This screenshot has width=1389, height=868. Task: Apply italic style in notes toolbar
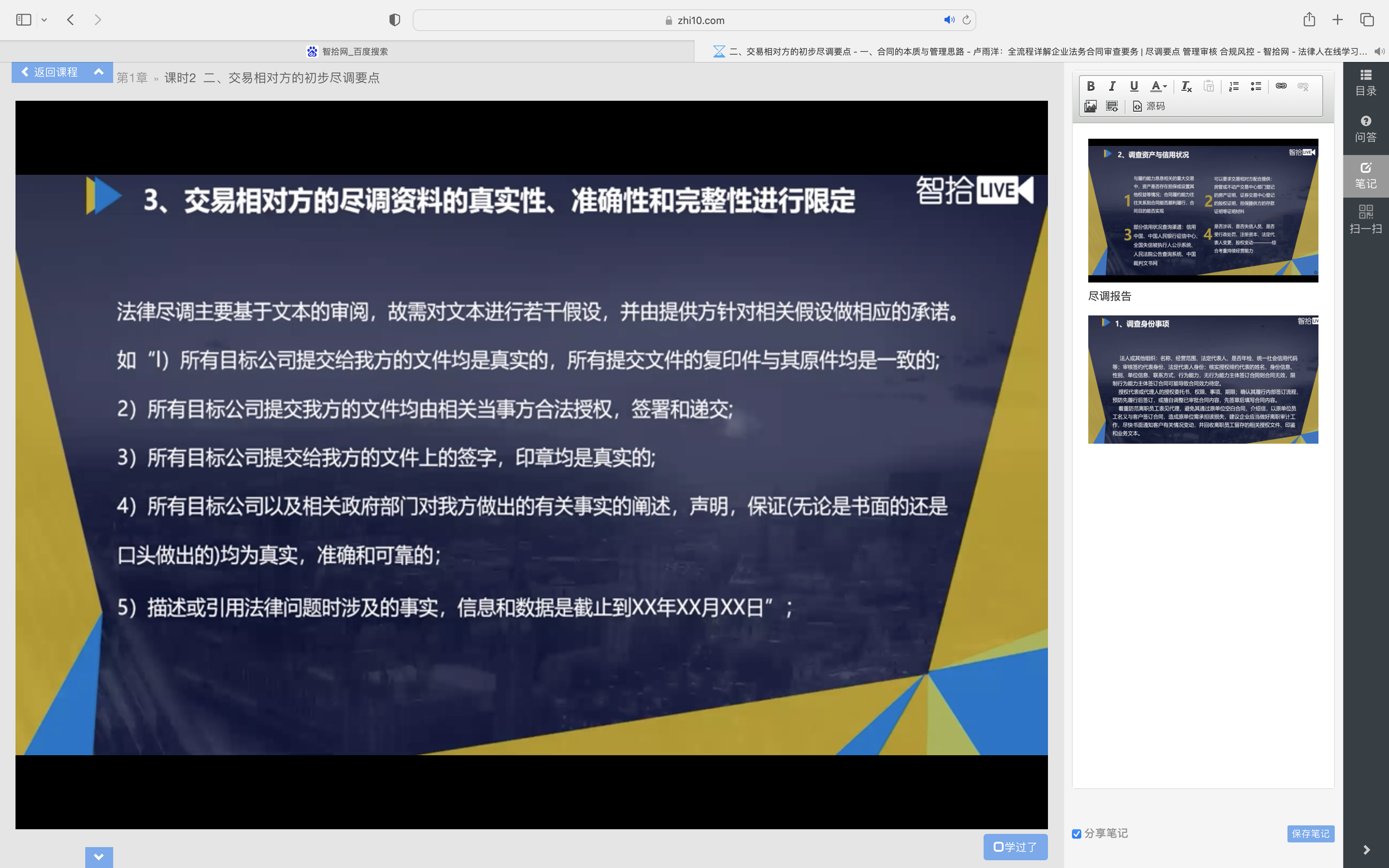click(1112, 86)
